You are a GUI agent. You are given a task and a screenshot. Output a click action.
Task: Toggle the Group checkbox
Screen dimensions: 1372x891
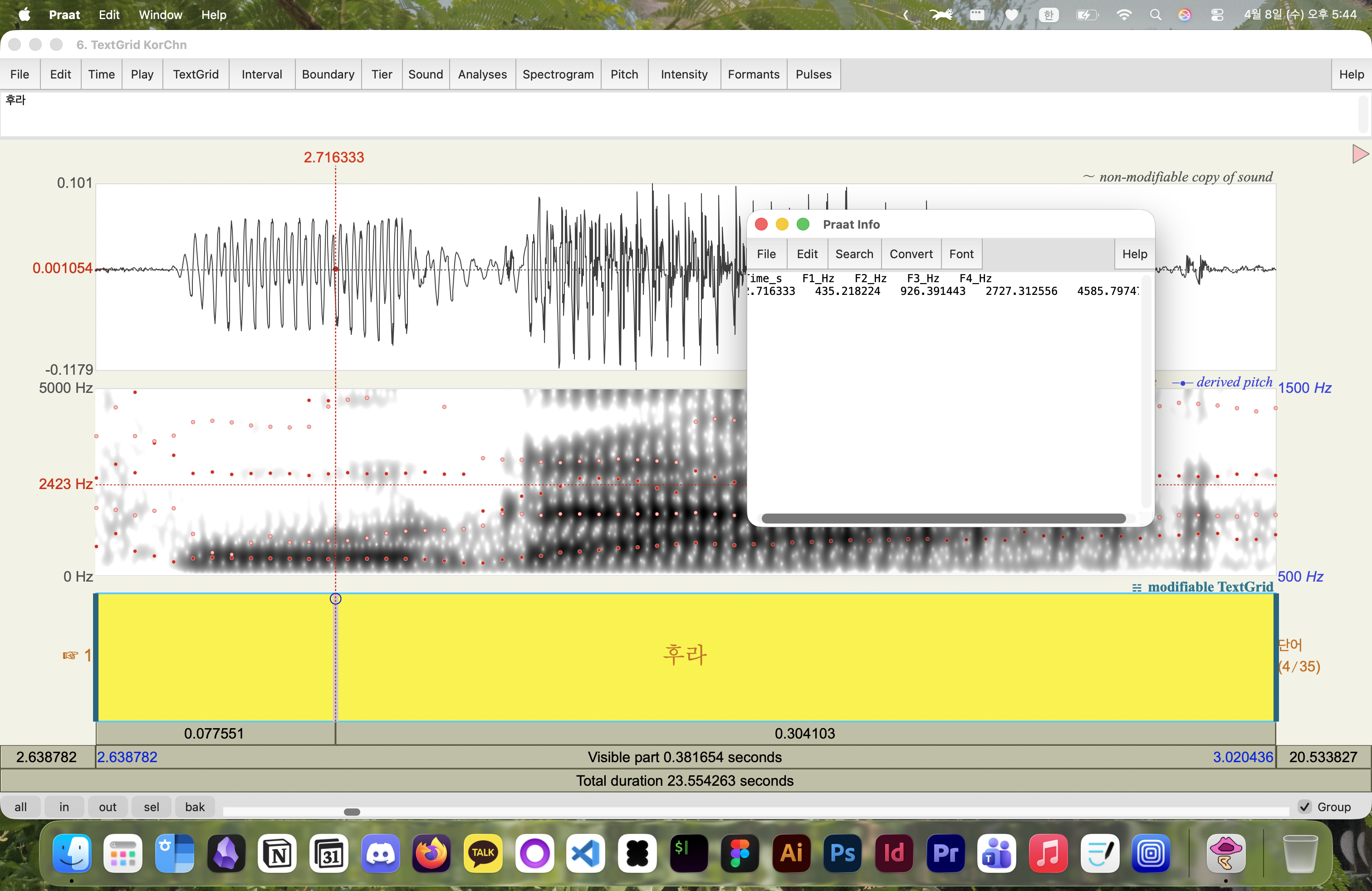point(1305,807)
